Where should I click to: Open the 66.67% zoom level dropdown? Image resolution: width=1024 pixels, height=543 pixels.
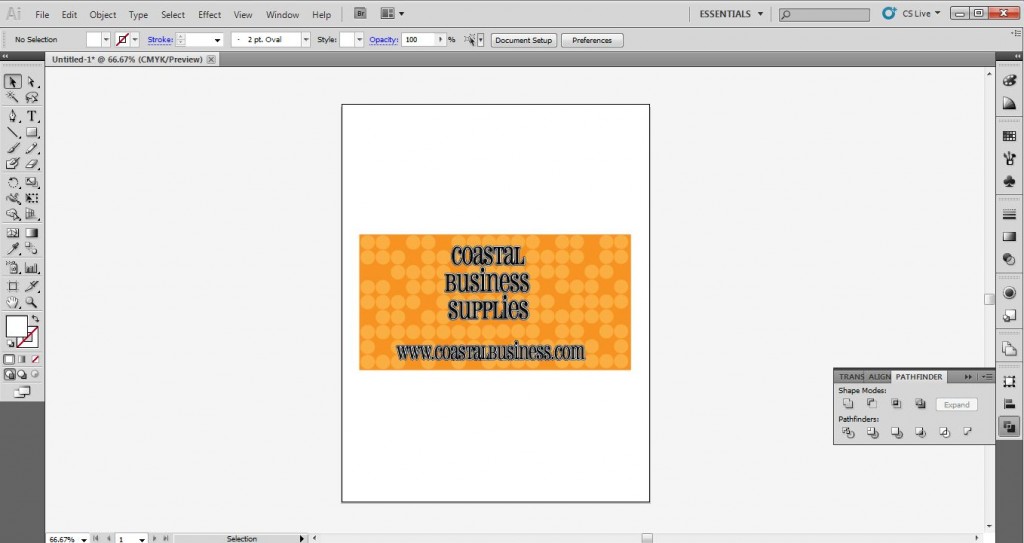click(84, 539)
